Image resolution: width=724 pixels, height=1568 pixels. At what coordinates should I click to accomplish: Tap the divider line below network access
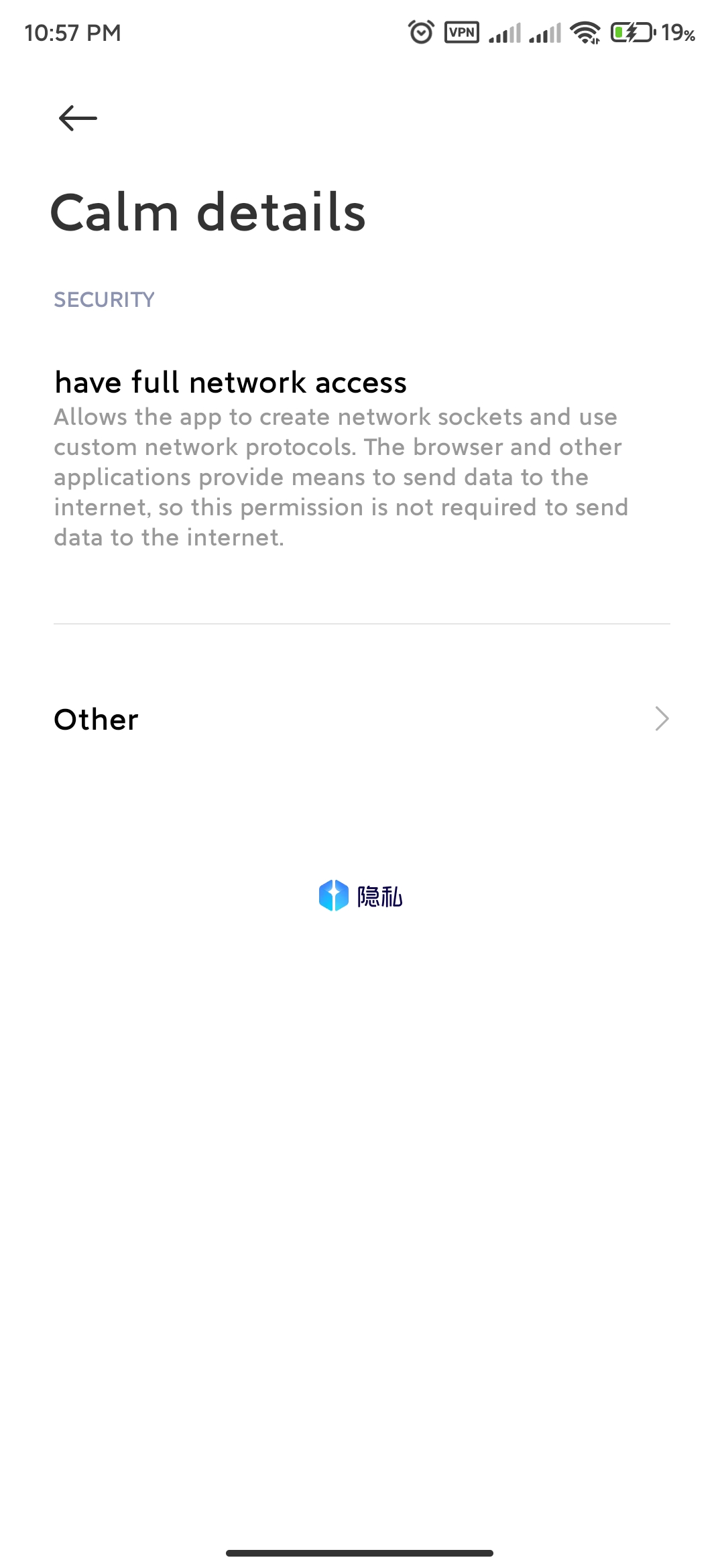point(362,624)
